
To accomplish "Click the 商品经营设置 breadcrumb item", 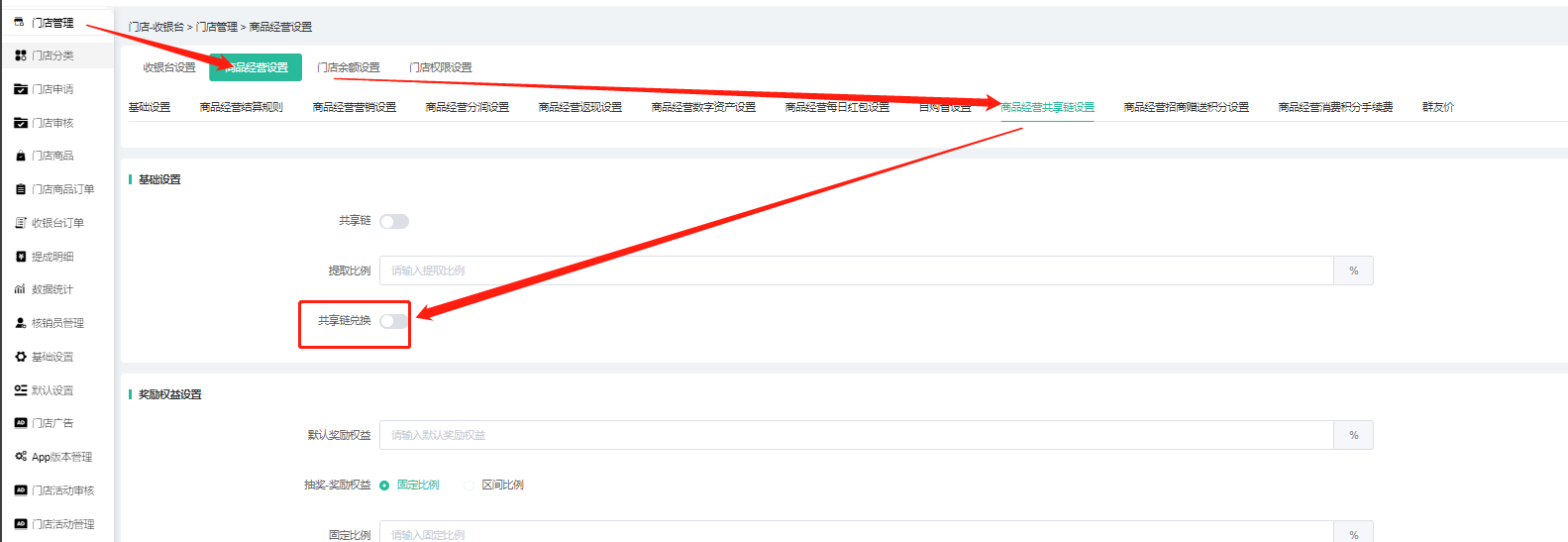I will pos(280,27).
